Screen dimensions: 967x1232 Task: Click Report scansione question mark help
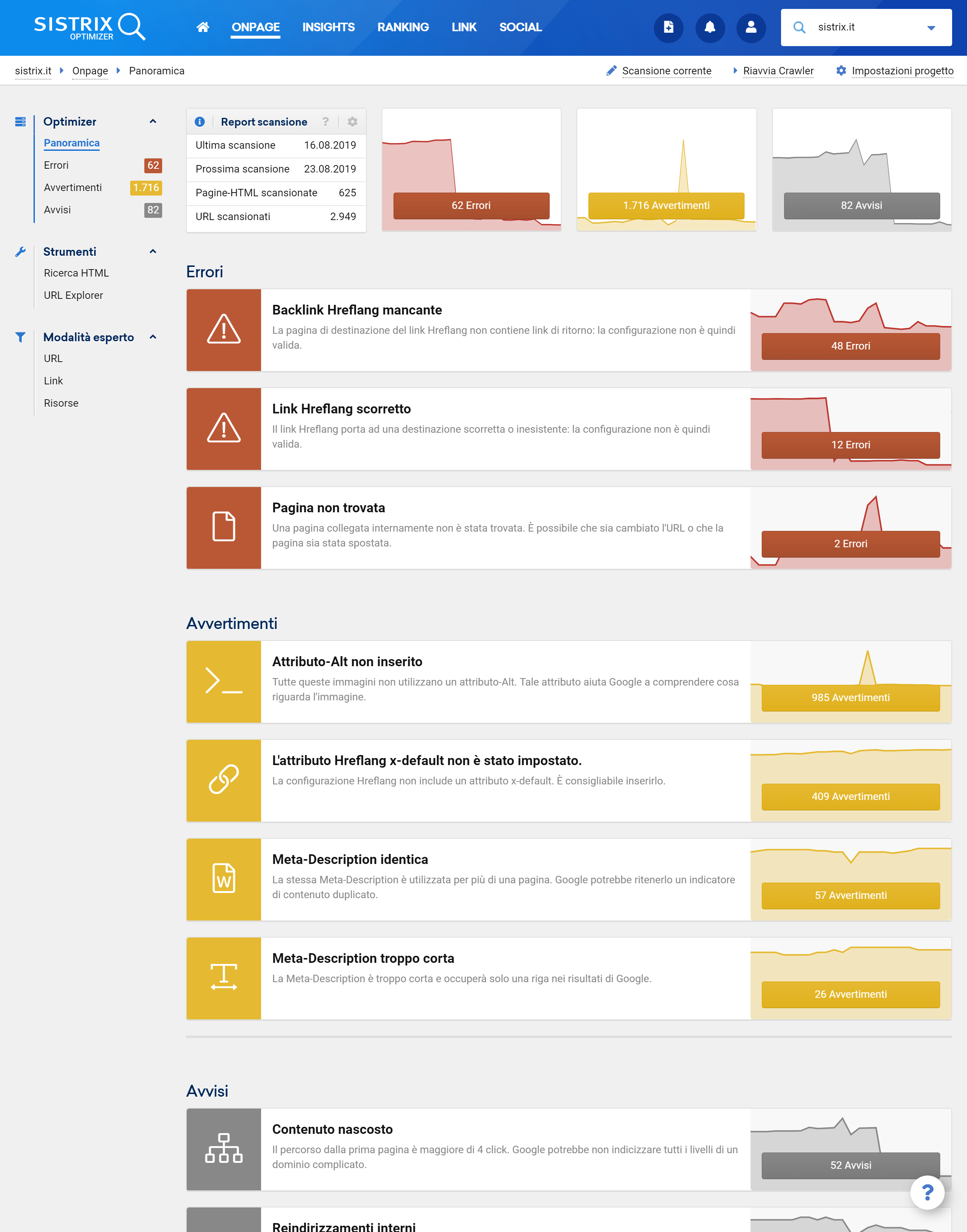pyautogui.click(x=325, y=122)
